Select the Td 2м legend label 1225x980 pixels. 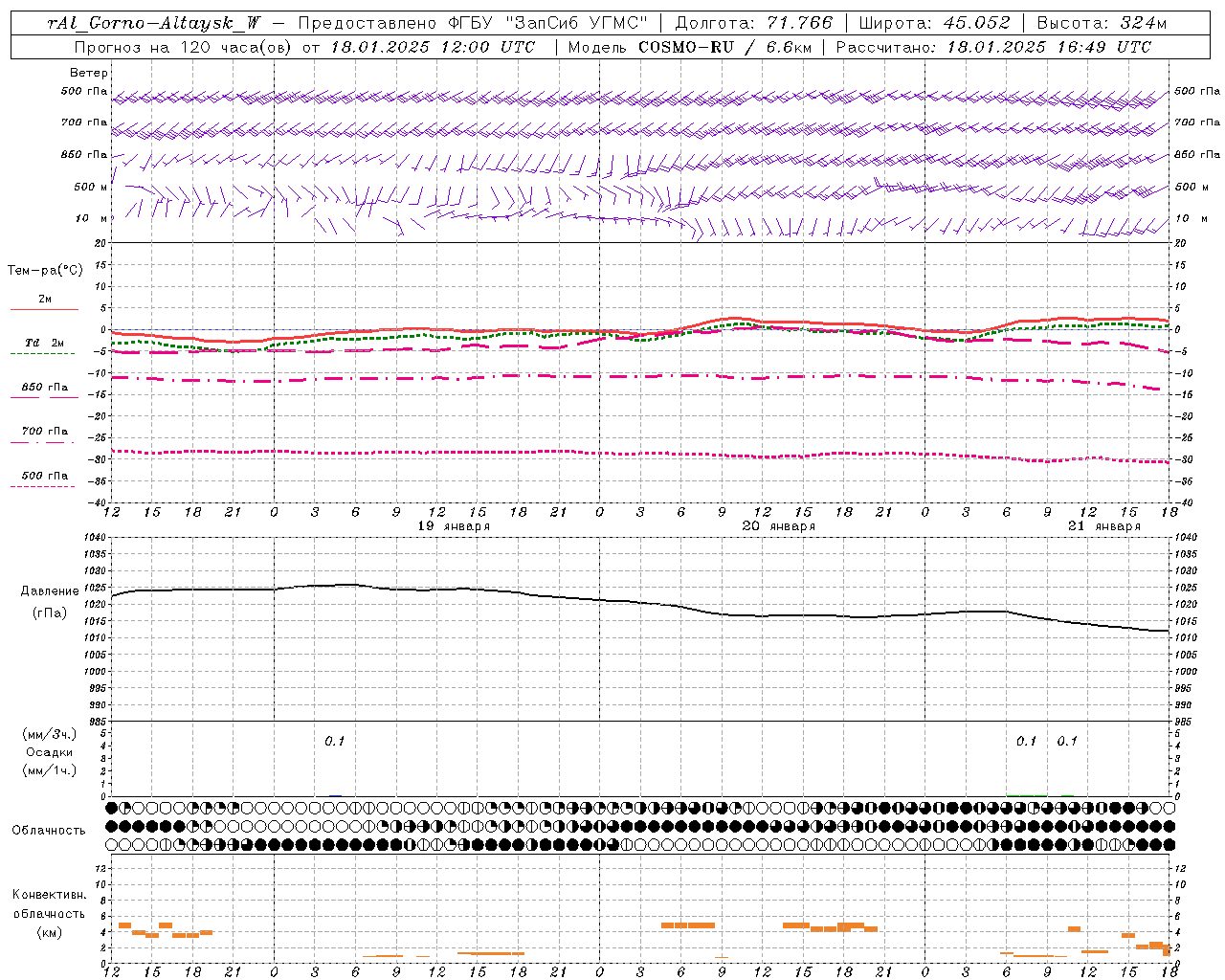[x=44, y=343]
